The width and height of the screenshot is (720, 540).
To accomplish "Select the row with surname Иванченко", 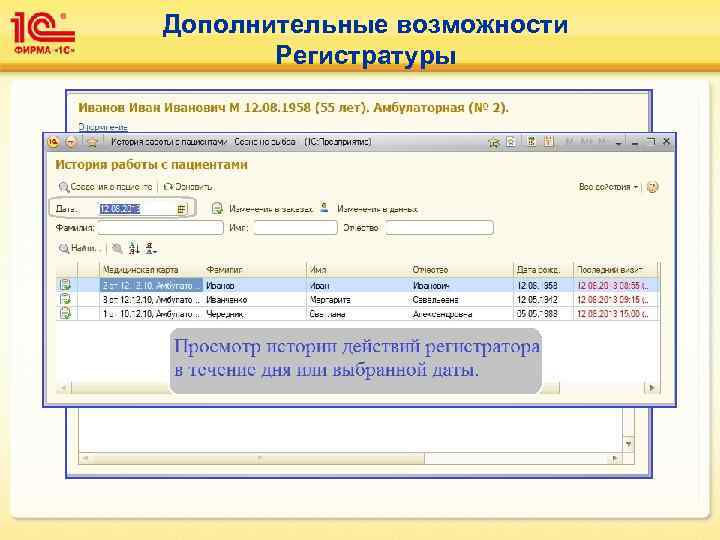I will (x=357, y=300).
